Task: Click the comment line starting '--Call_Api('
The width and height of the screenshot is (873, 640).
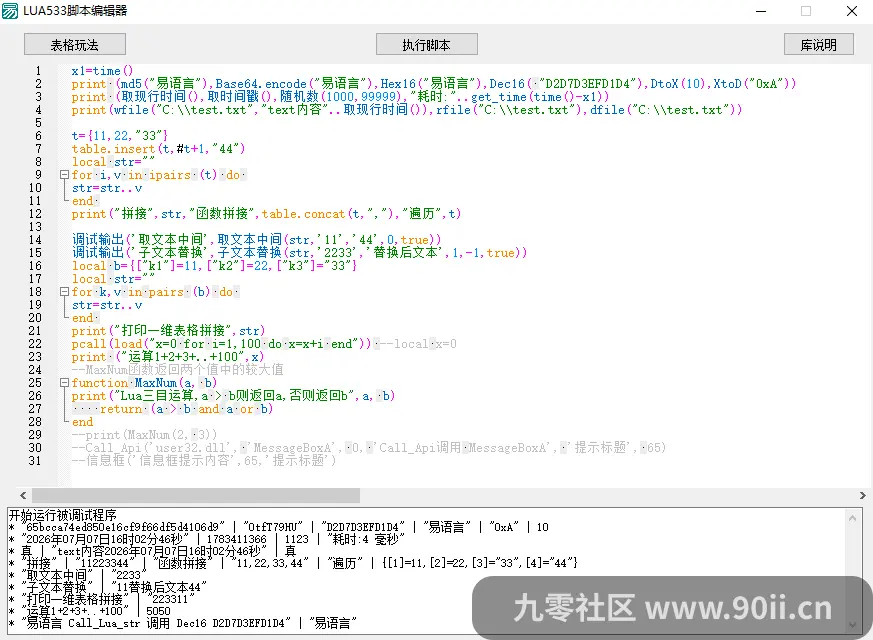Action: (x=369, y=448)
